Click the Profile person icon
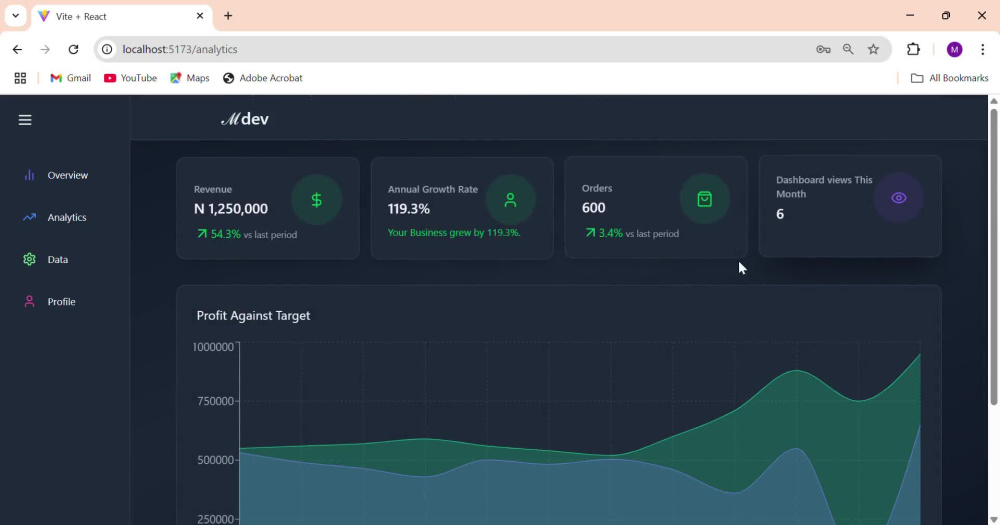This screenshot has width=1000, height=525. (29, 301)
